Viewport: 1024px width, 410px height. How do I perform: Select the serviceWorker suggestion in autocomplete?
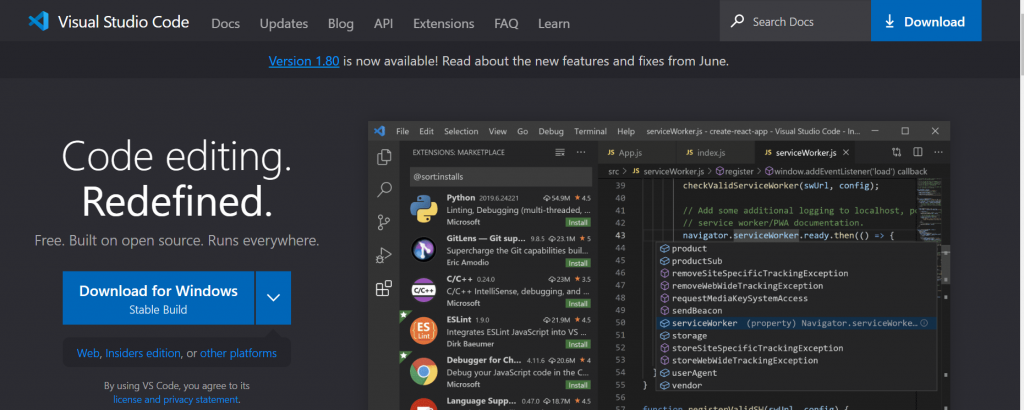(x=796, y=323)
